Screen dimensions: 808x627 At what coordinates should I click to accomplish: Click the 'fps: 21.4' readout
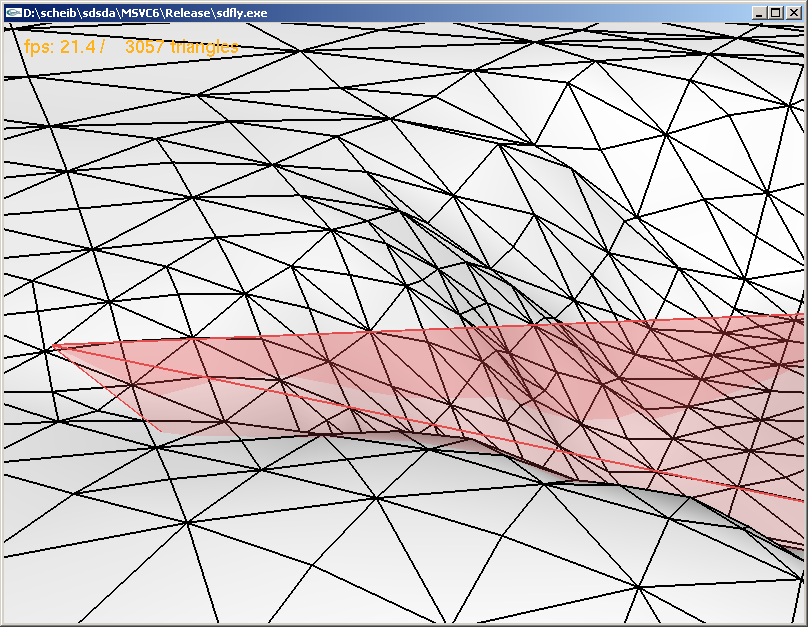[x=60, y=47]
